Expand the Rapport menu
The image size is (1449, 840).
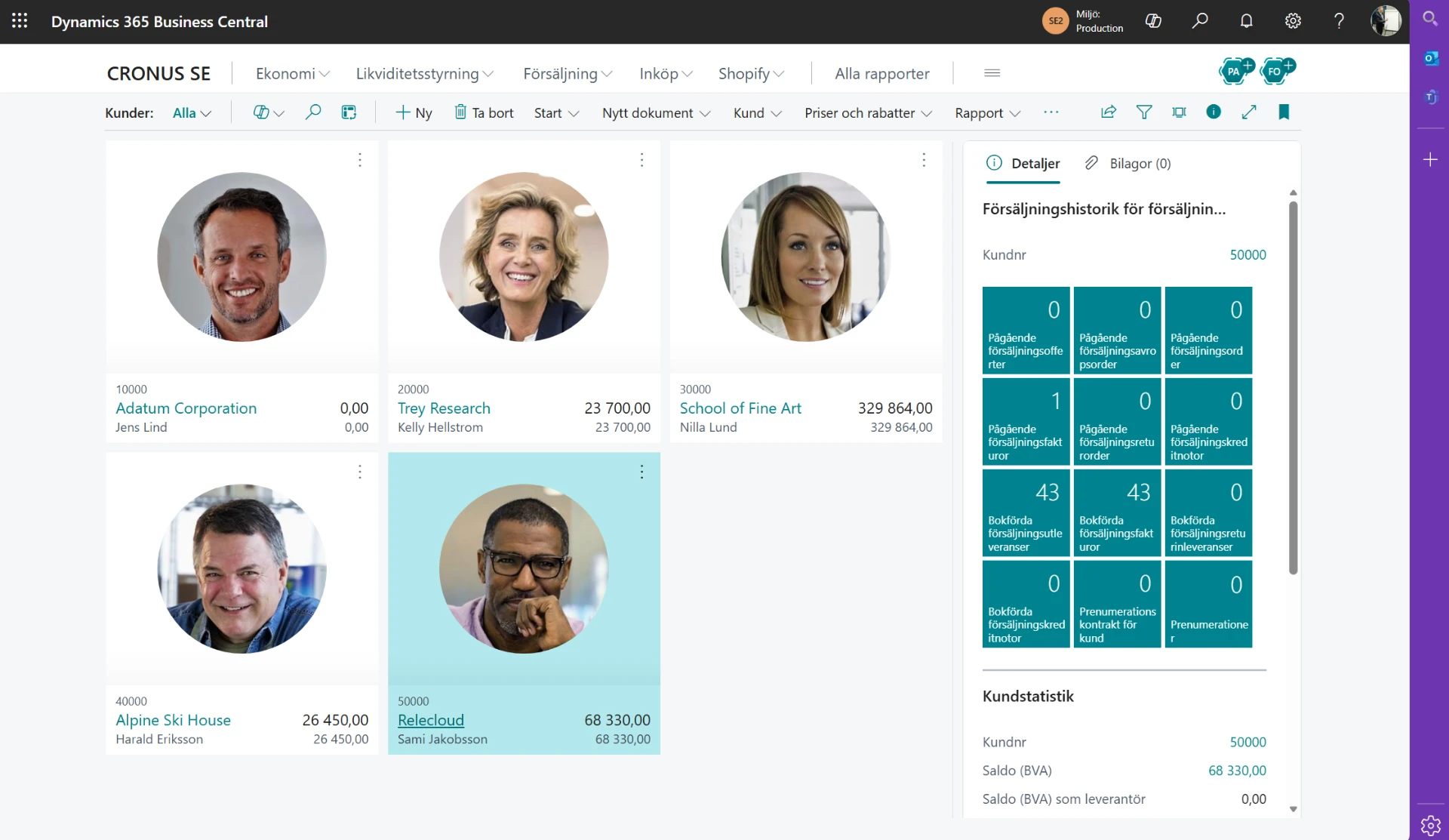tap(987, 112)
